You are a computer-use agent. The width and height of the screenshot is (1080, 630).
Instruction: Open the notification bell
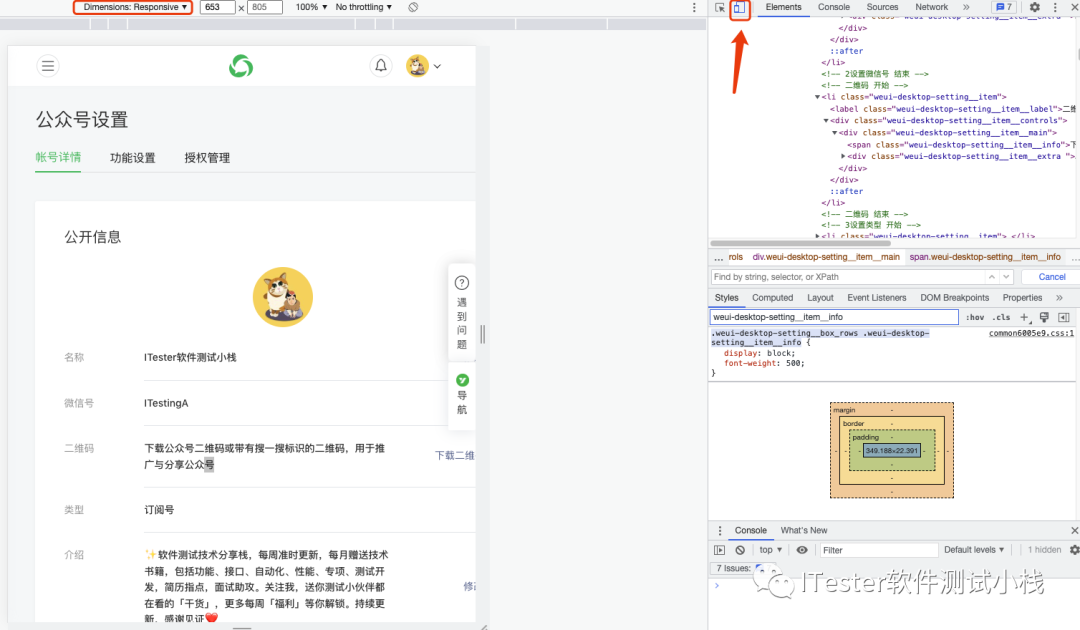(x=381, y=66)
